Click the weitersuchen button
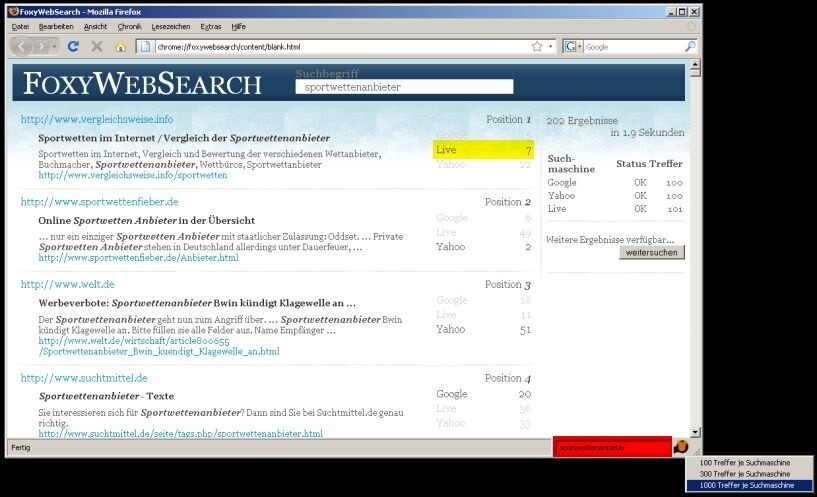Screen dimensions: 817x497 click(x=651, y=253)
